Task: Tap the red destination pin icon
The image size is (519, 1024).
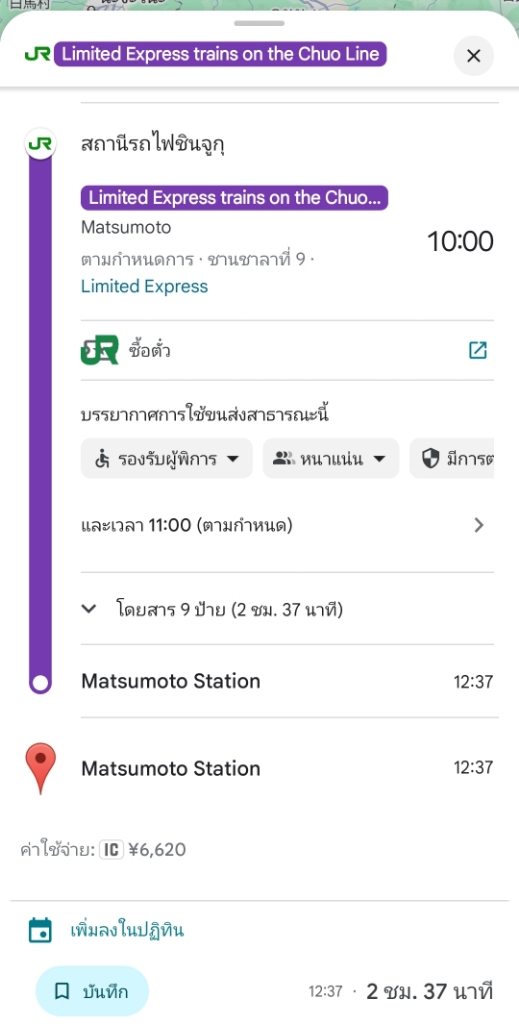Action: (x=40, y=768)
